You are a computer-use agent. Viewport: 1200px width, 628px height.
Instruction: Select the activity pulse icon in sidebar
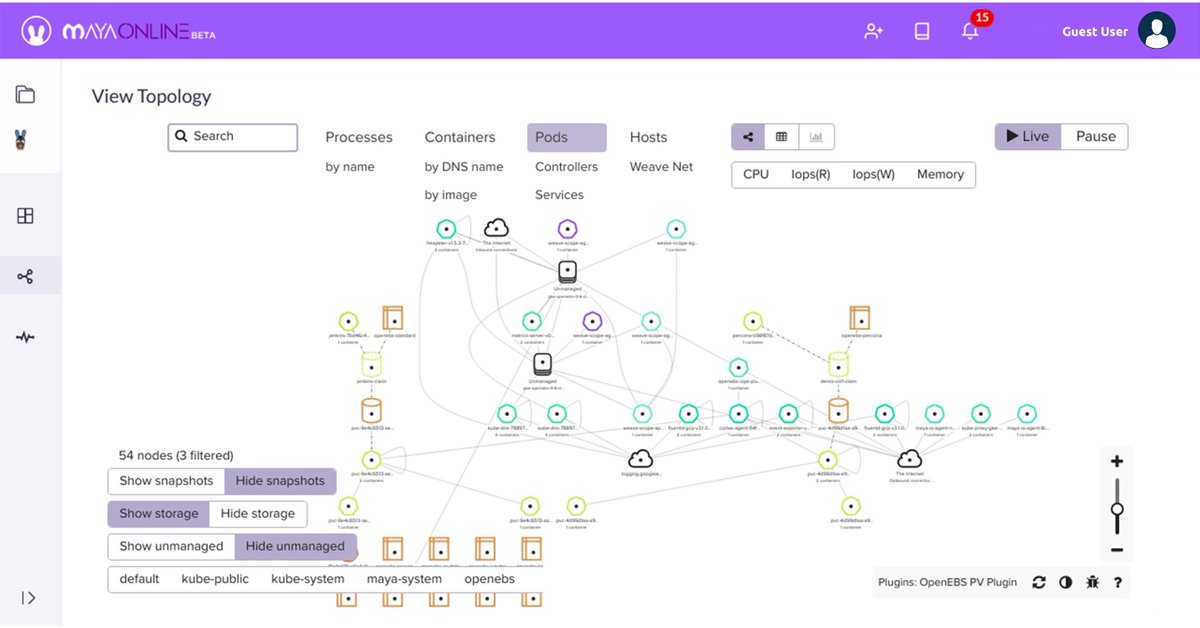pyautogui.click(x=30, y=337)
